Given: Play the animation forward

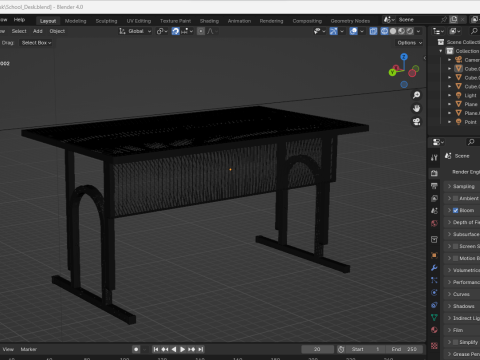Looking at the screenshot, I should click(x=182, y=349).
